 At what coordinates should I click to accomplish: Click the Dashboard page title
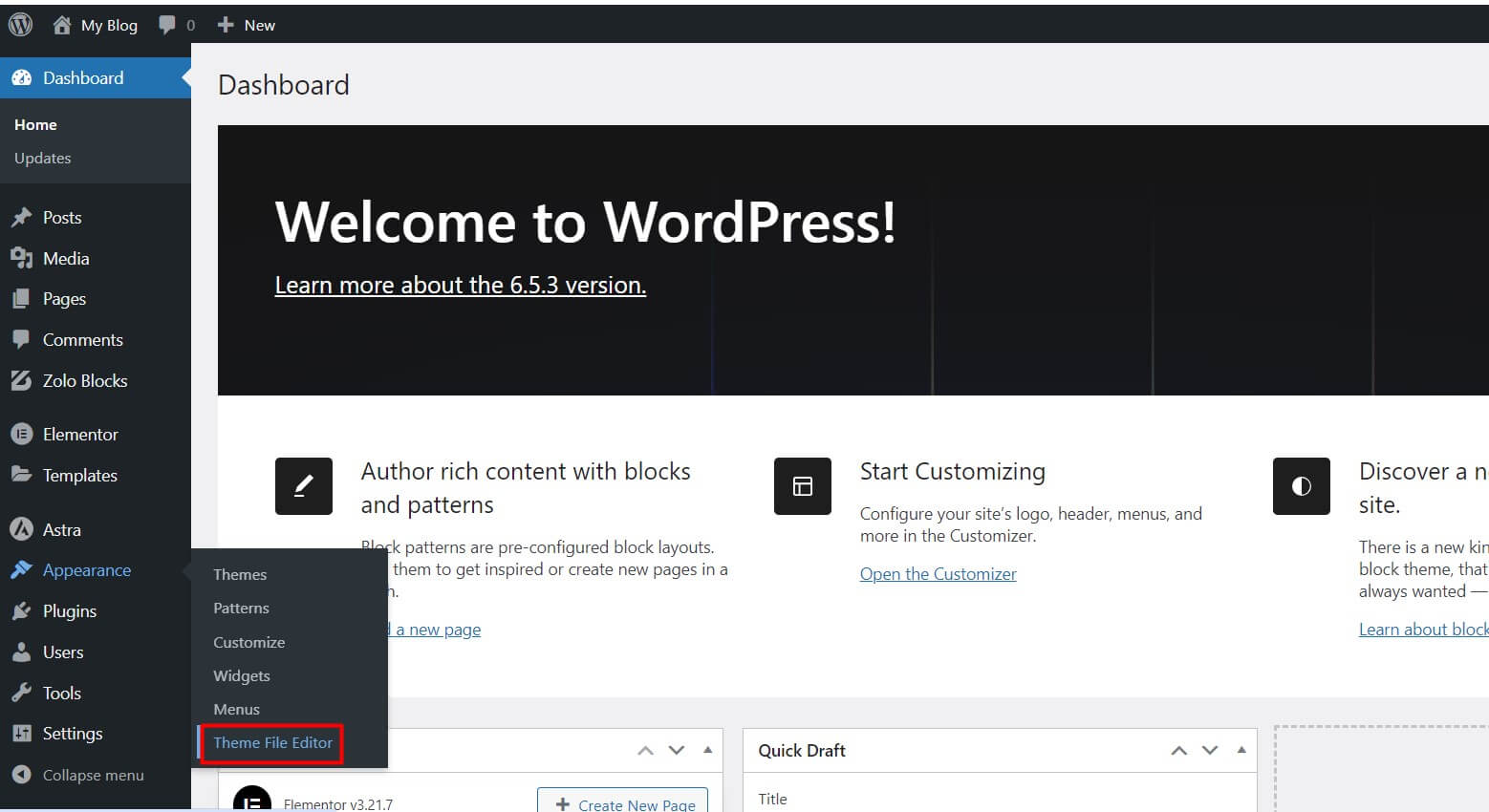click(x=284, y=85)
